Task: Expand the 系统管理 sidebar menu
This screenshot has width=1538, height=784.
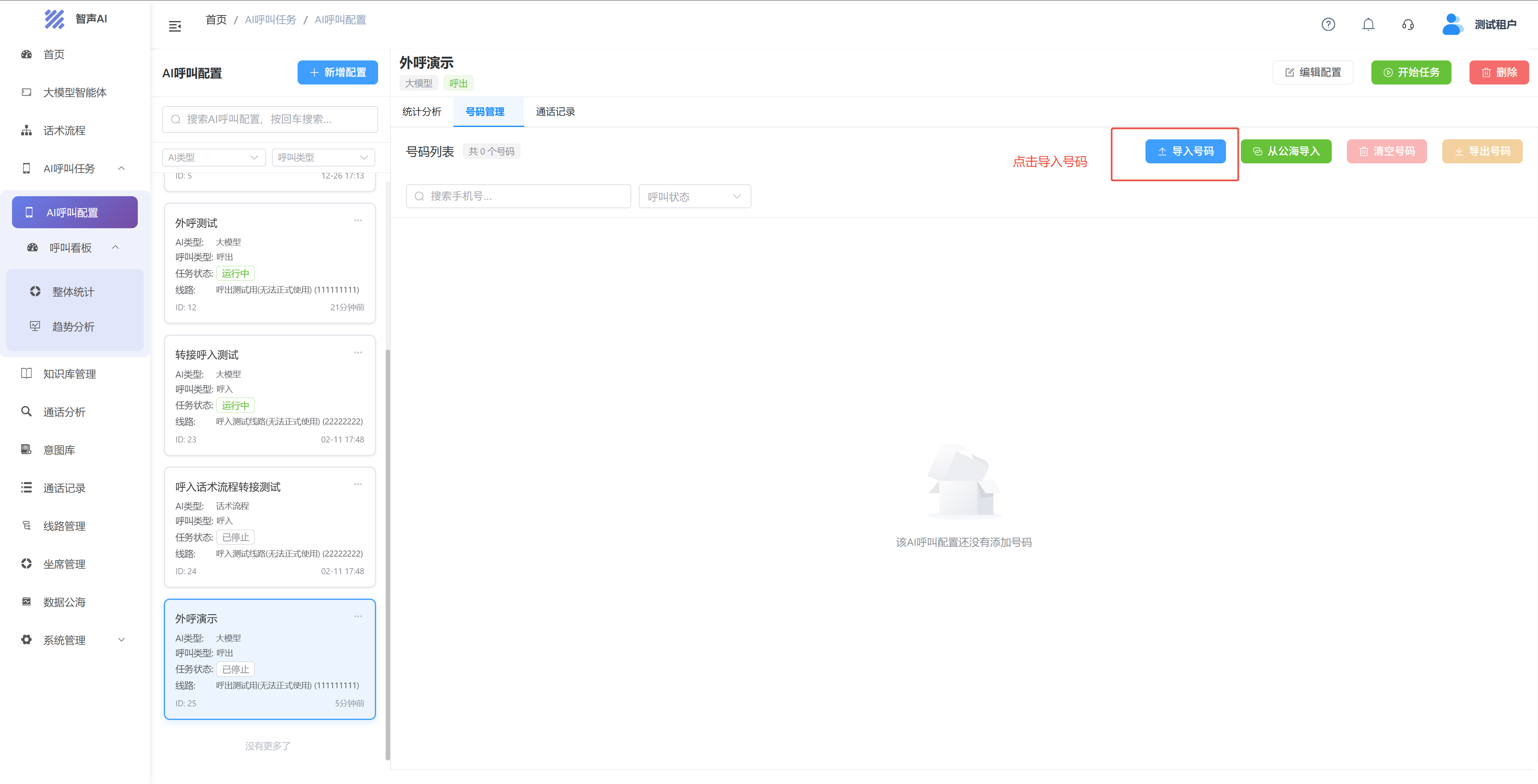Action: tap(121, 639)
